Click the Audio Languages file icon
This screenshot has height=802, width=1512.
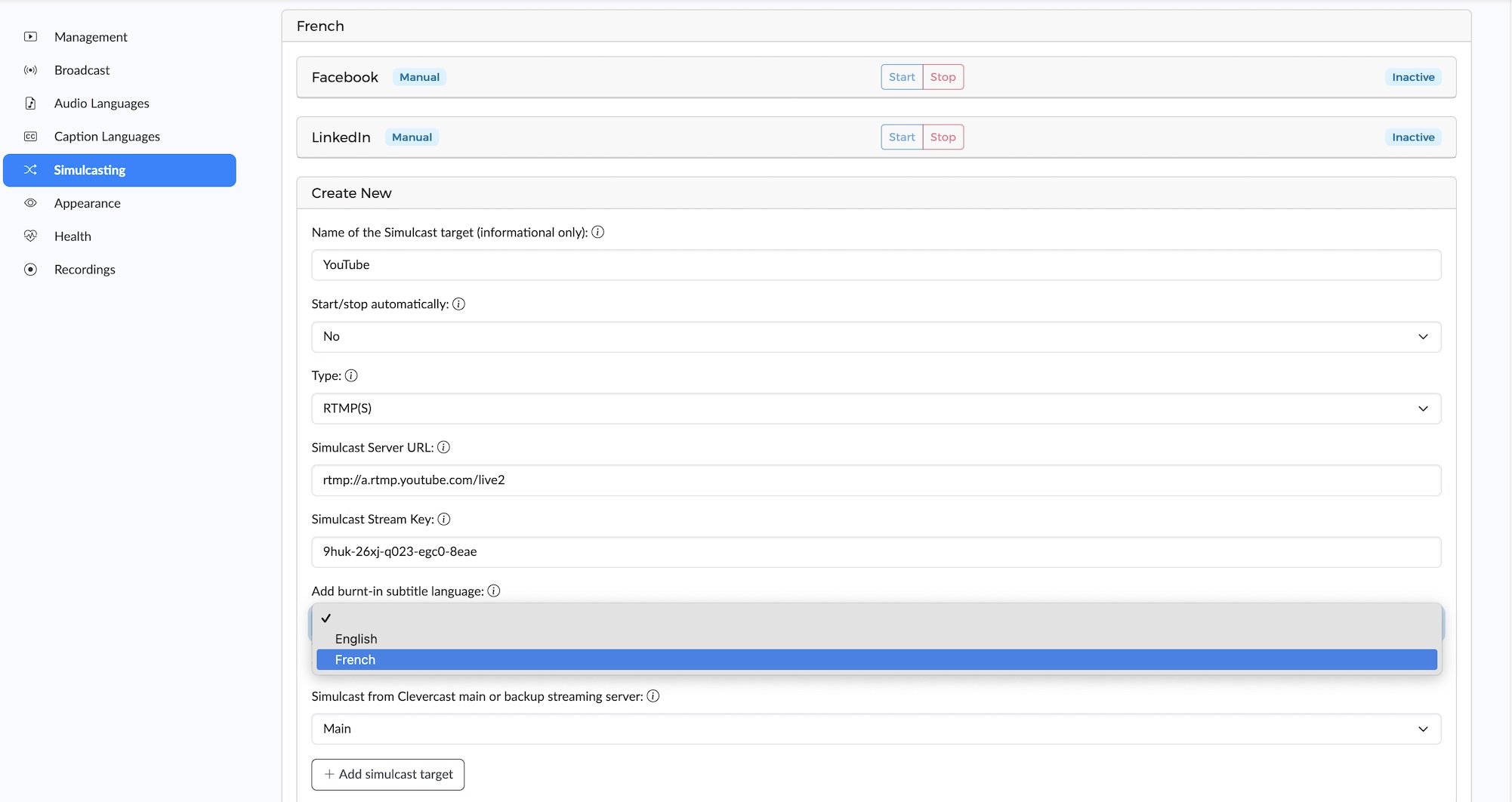30,103
